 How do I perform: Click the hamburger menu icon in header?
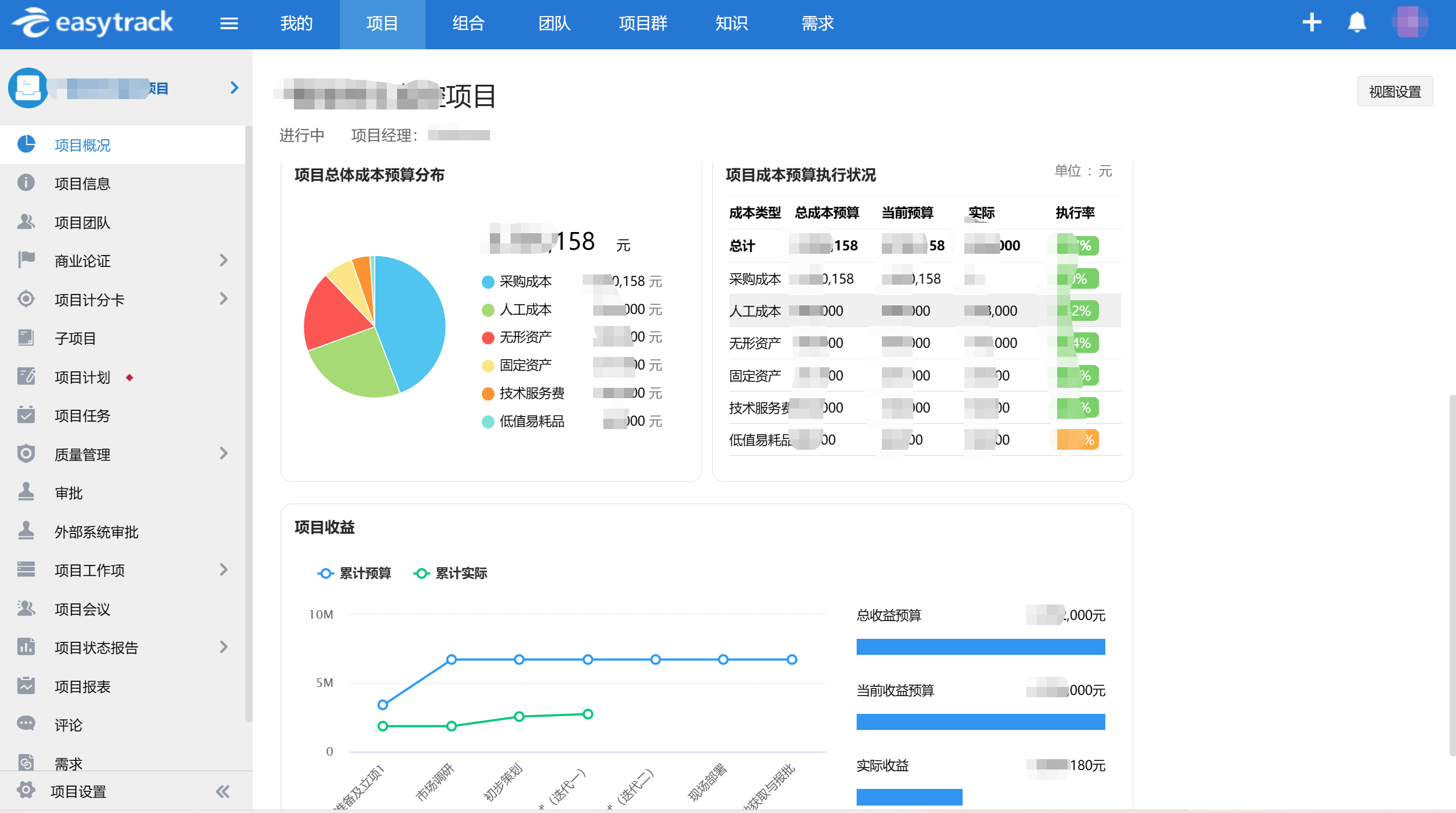[229, 23]
